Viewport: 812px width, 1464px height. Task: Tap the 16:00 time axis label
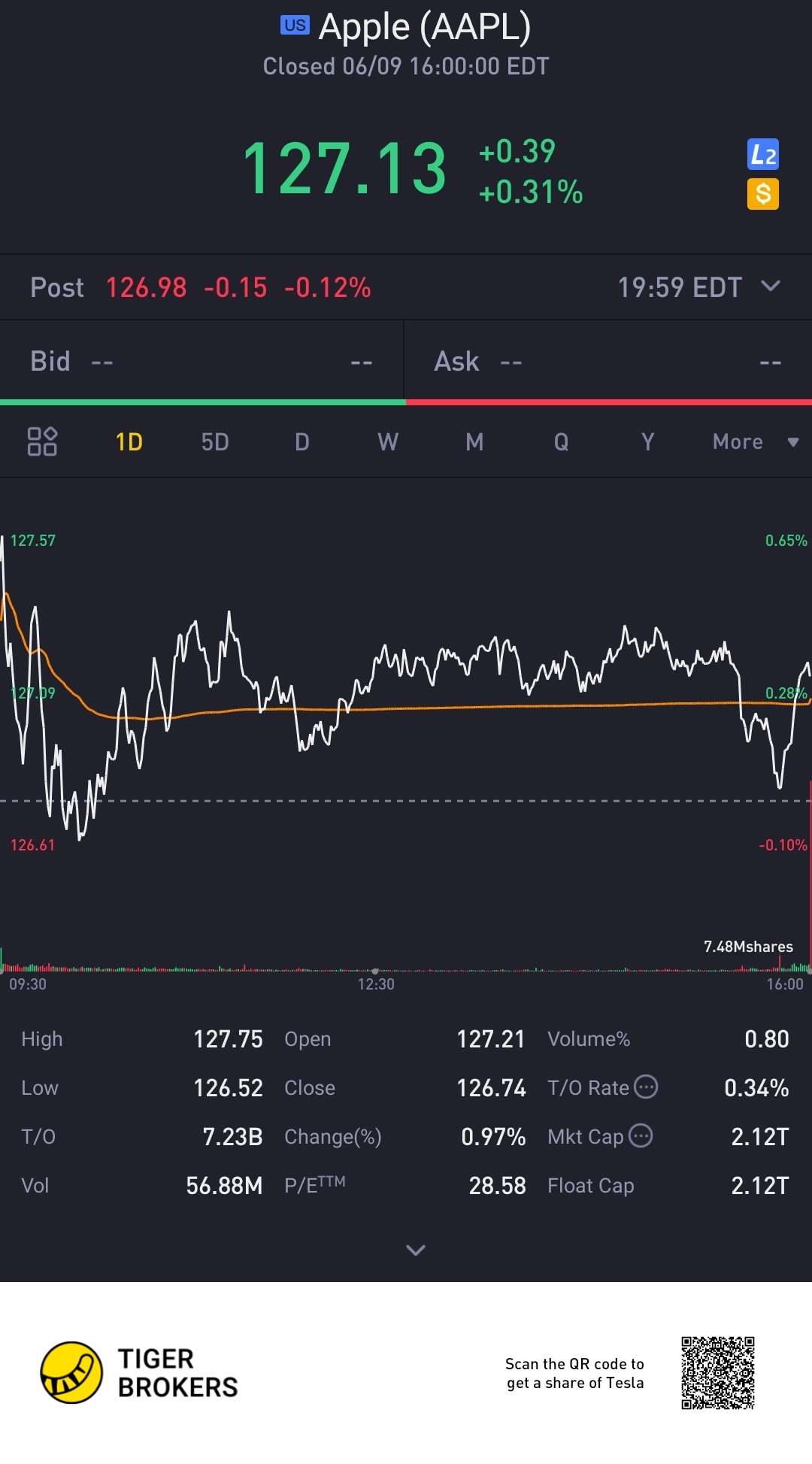tap(785, 984)
